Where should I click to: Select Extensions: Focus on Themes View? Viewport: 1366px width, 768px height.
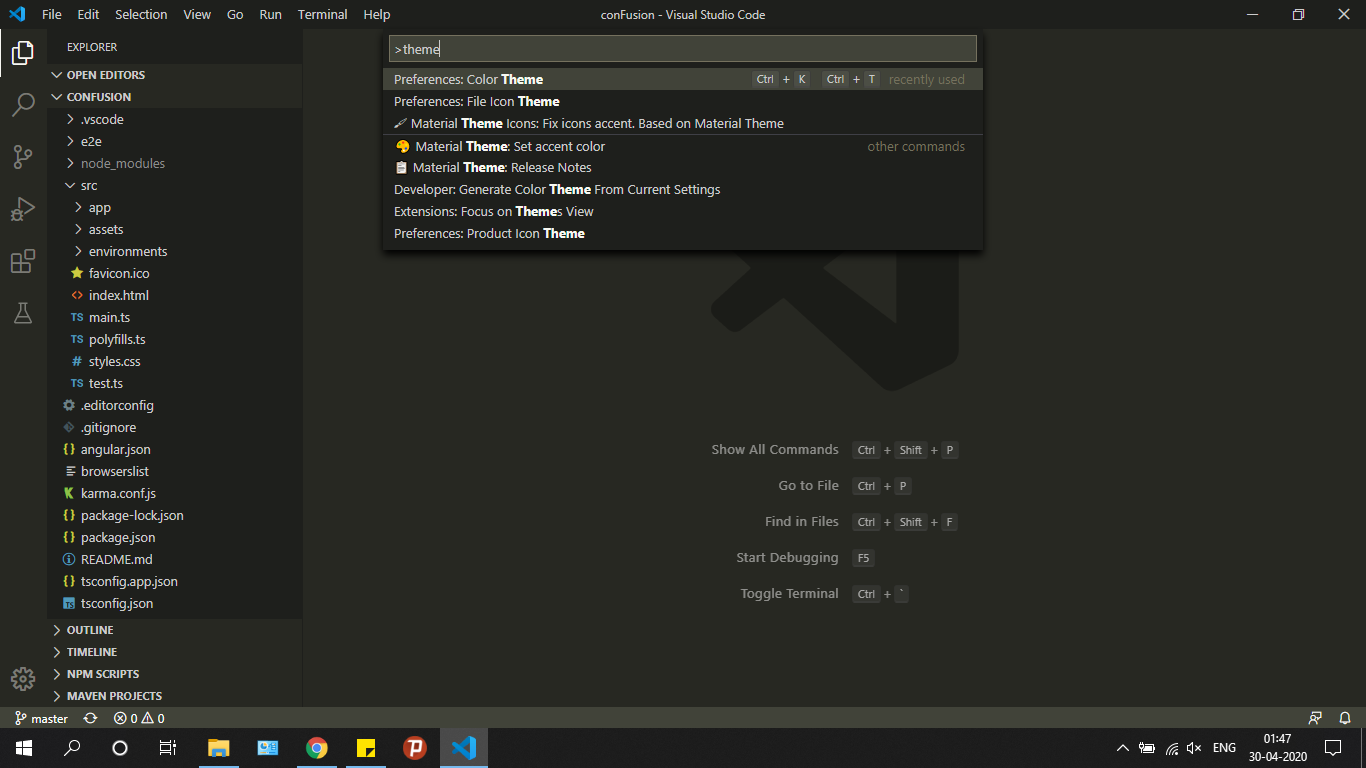coord(683,211)
